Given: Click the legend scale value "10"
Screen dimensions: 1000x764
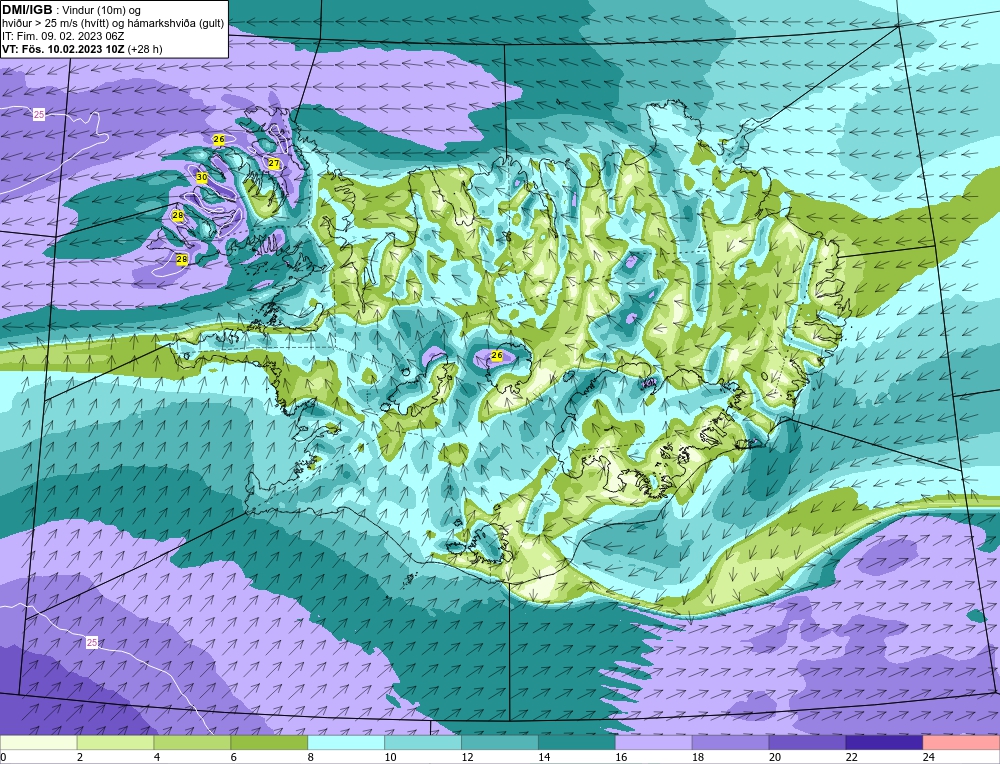Looking at the screenshot, I should click(390, 757).
